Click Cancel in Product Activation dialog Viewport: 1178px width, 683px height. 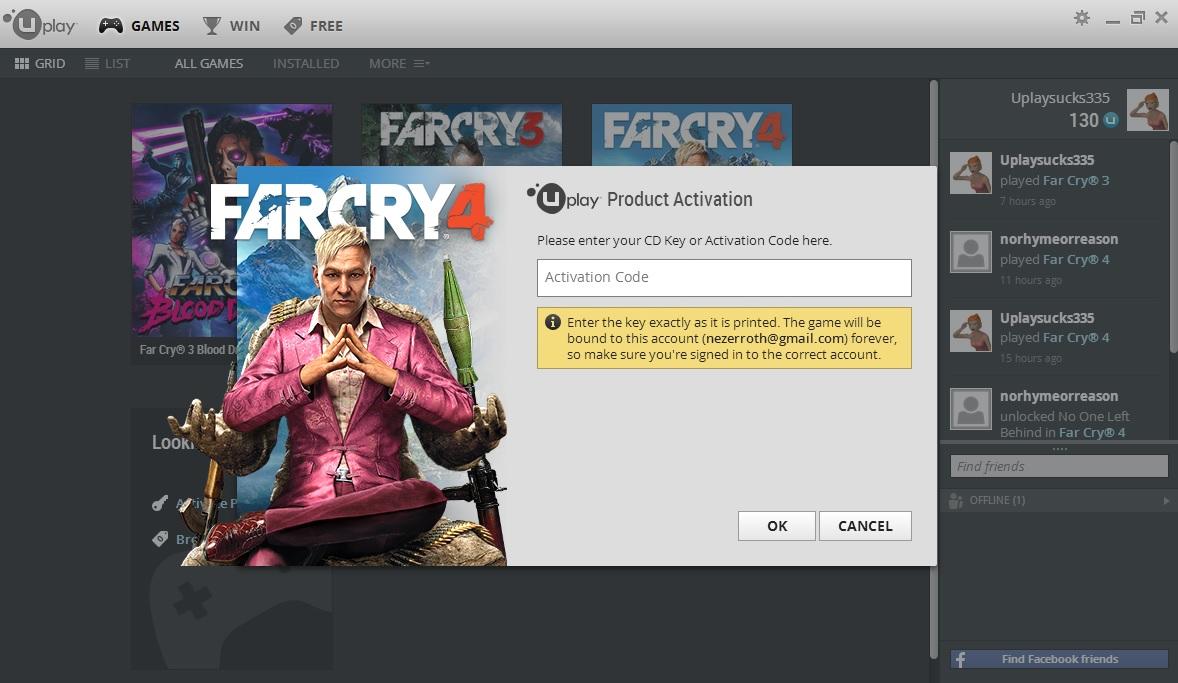(x=865, y=526)
